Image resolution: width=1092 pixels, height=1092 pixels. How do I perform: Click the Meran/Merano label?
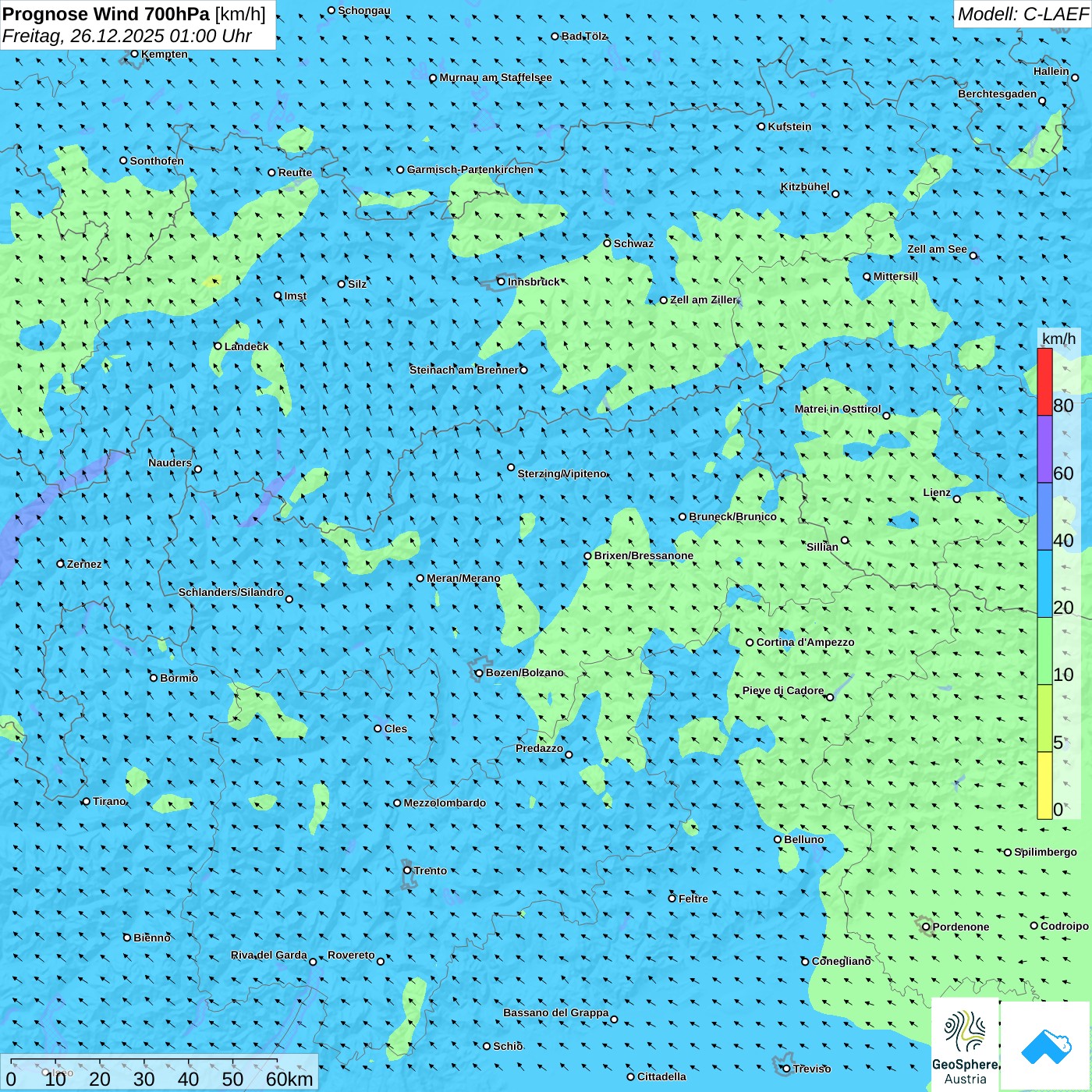[x=463, y=578]
